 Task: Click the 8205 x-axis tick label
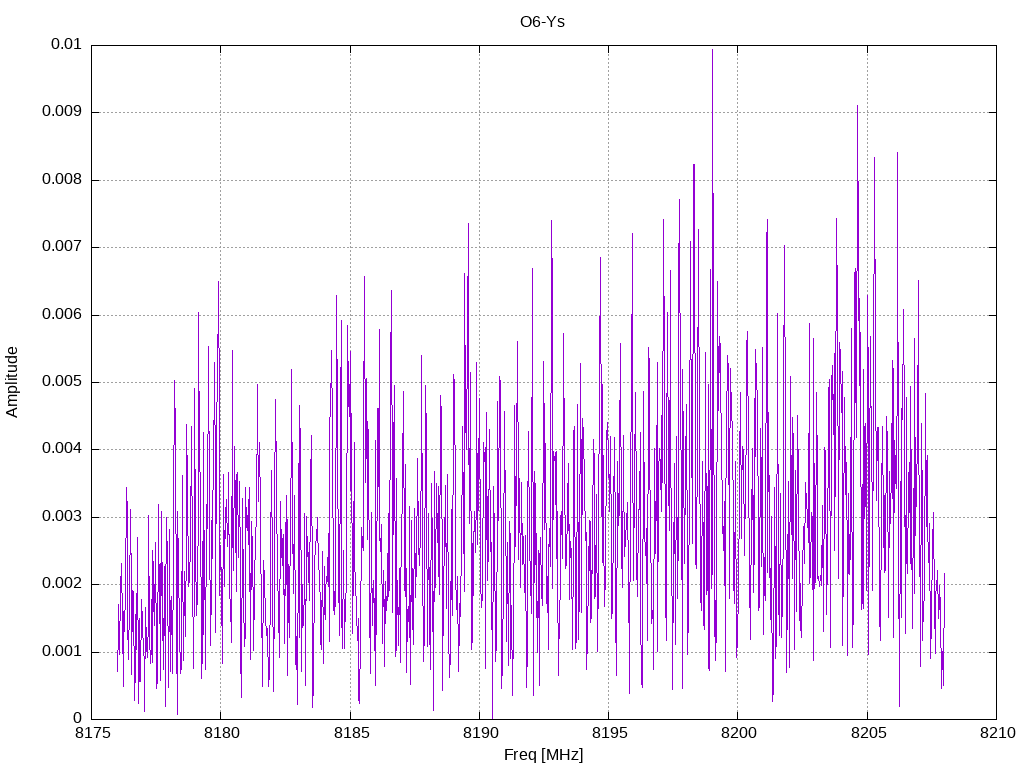(x=868, y=733)
